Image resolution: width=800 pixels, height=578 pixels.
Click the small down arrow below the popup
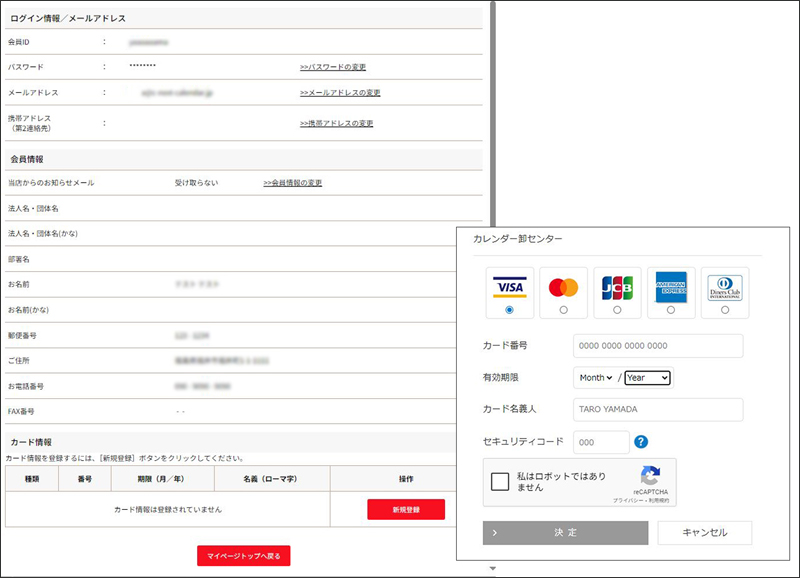coord(492,568)
